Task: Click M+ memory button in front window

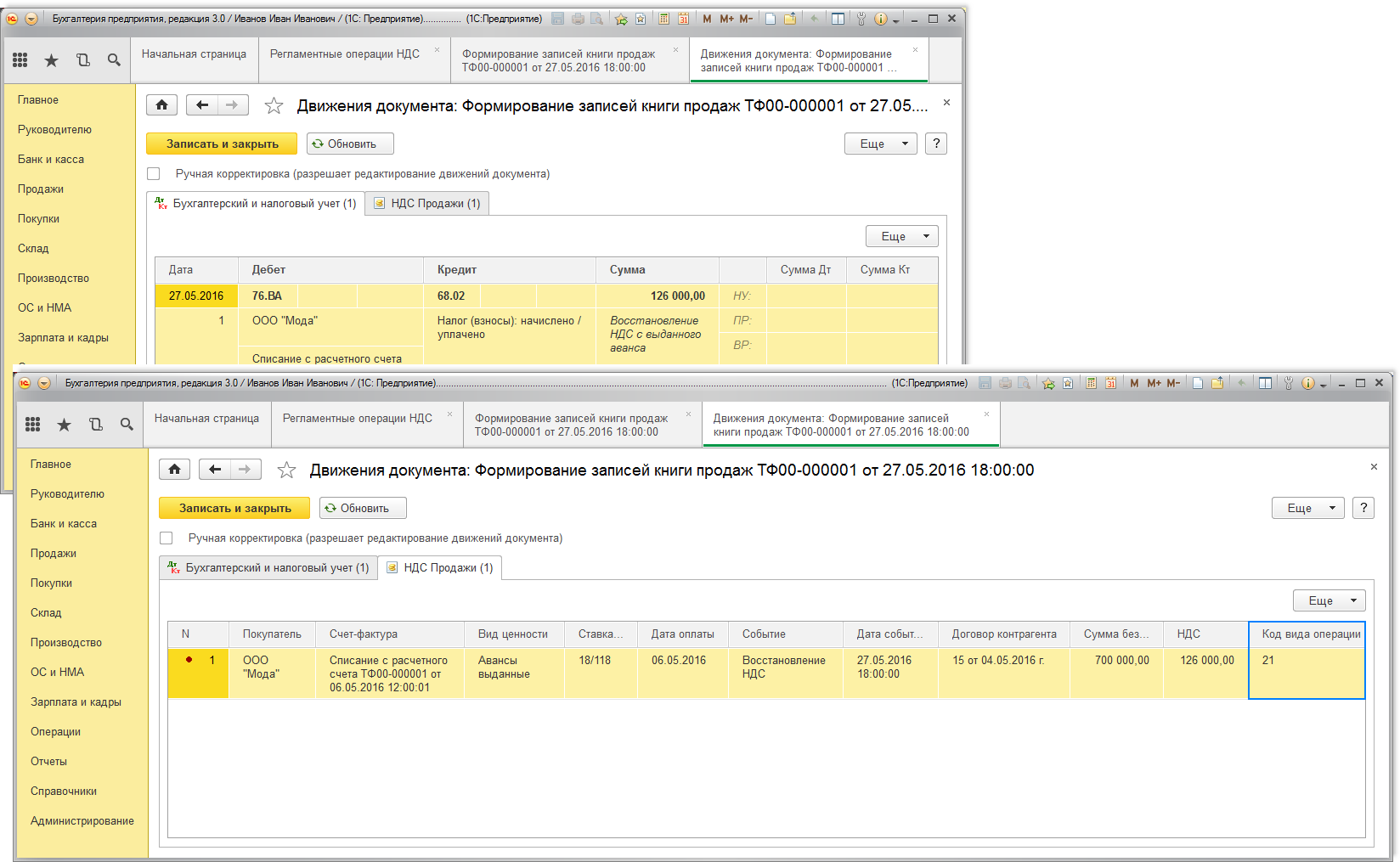Action: pos(1154,383)
